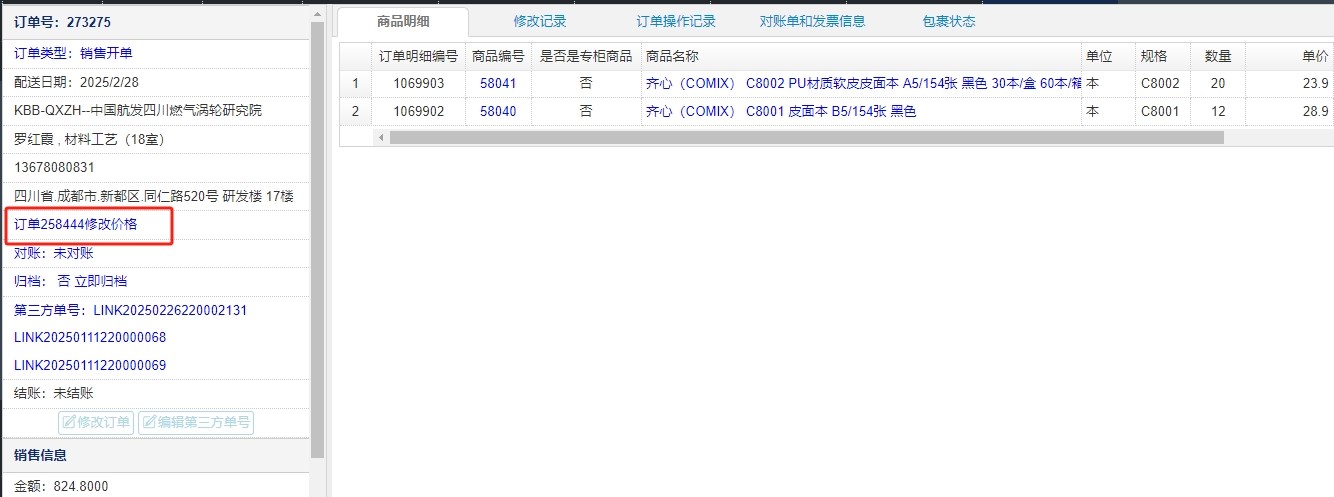The height and width of the screenshot is (497, 1334).
Task: Open the 包裹状态 tab
Action: (x=948, y=21)
